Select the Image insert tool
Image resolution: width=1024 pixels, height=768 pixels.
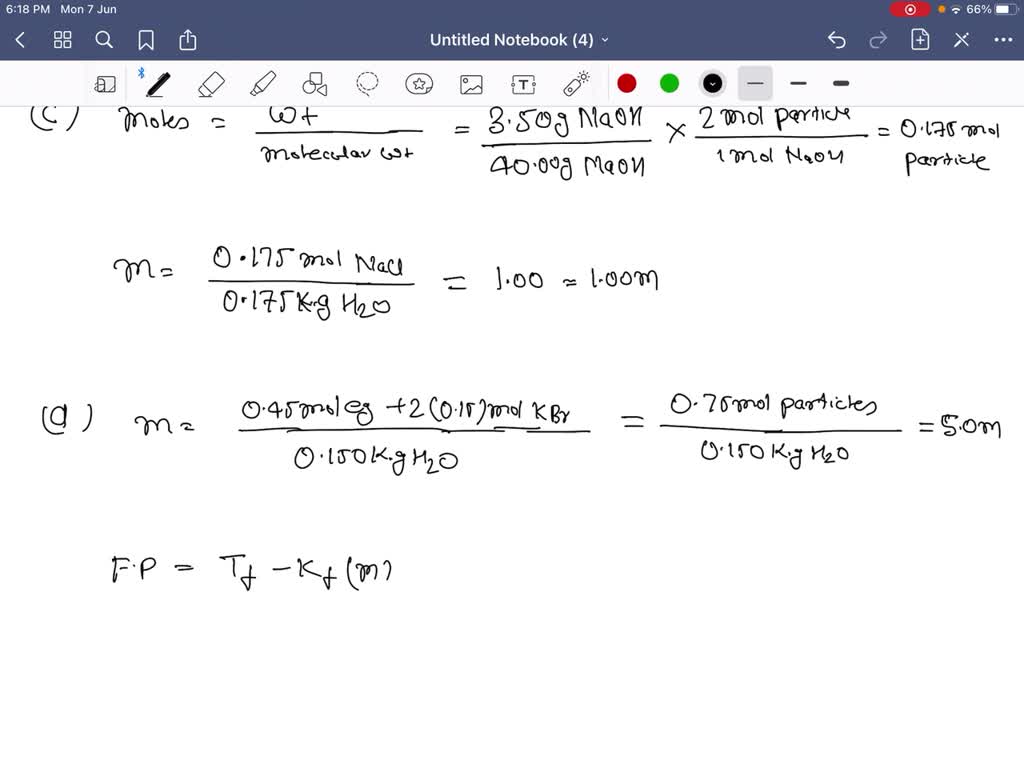[471, 84]
